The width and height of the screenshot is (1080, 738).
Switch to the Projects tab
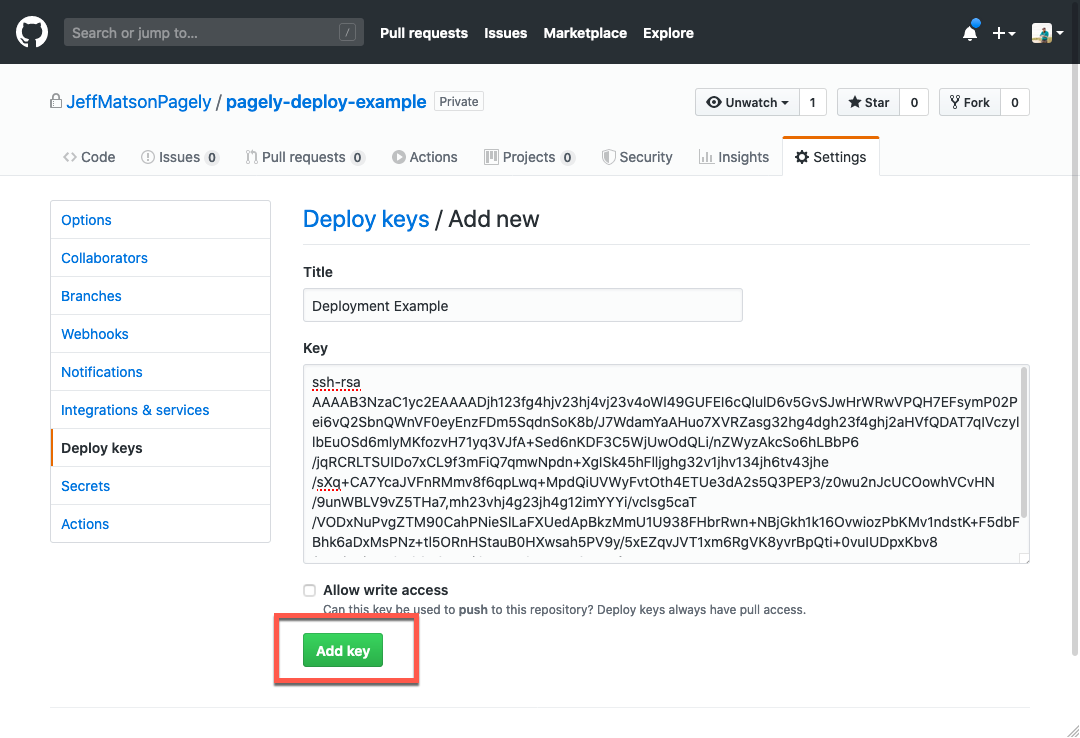(x=529, y=157)
